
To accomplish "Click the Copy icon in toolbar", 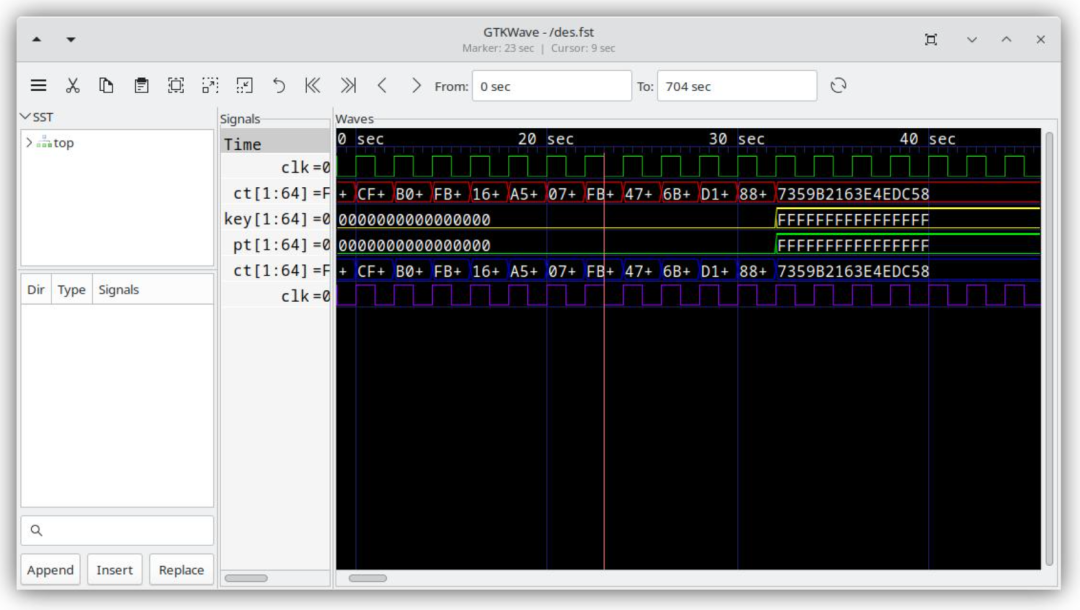I will [x=106, y=86].
